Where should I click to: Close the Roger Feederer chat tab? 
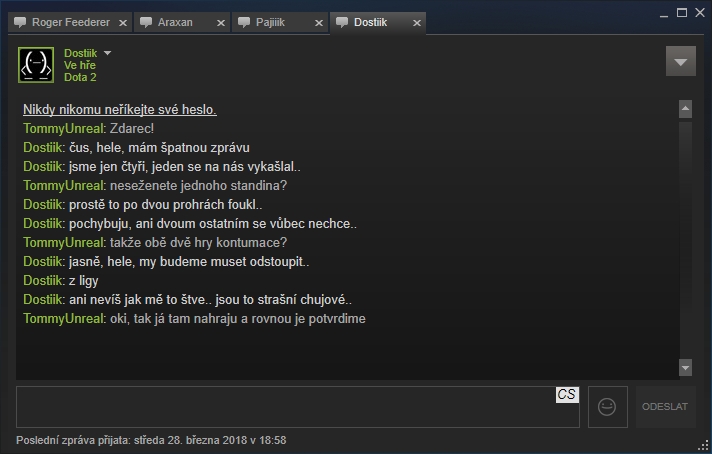[123, 23]
